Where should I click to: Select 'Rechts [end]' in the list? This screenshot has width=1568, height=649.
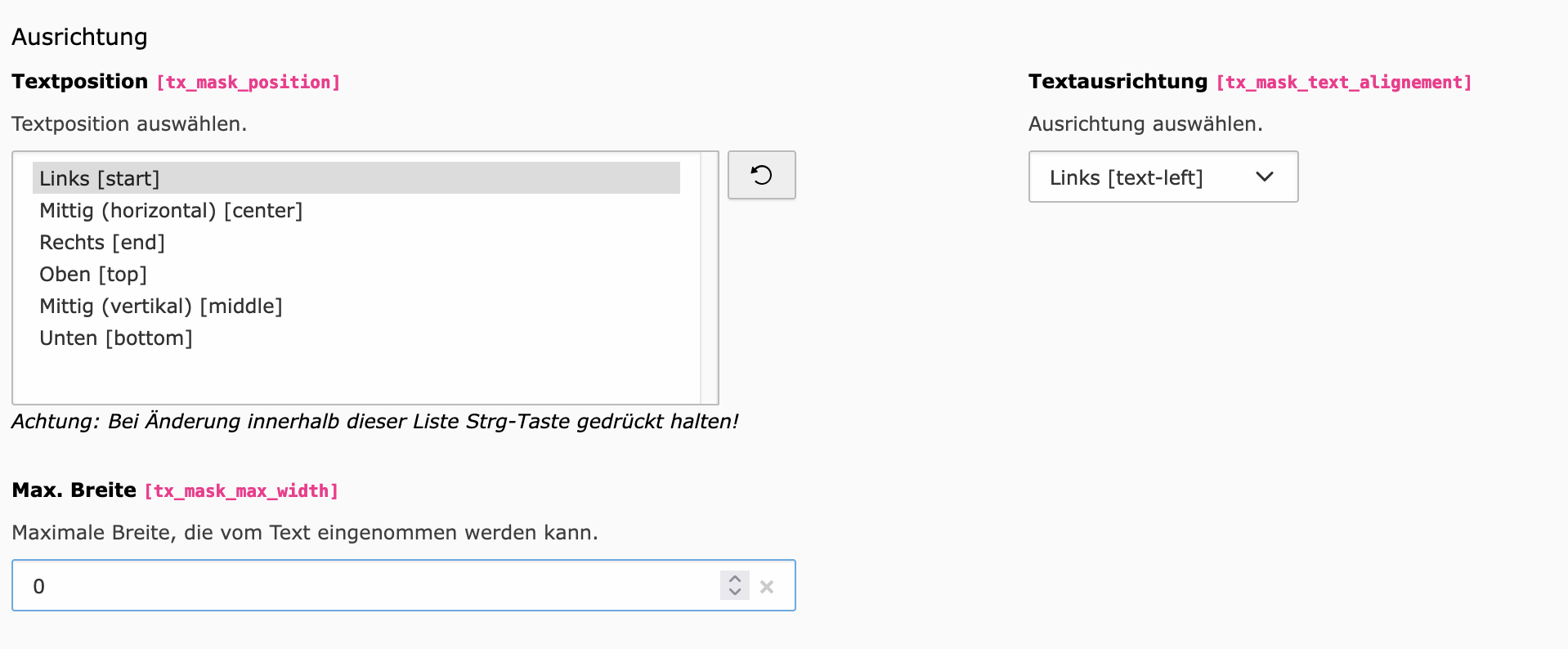pyautogui.click(x=102, y=243)
